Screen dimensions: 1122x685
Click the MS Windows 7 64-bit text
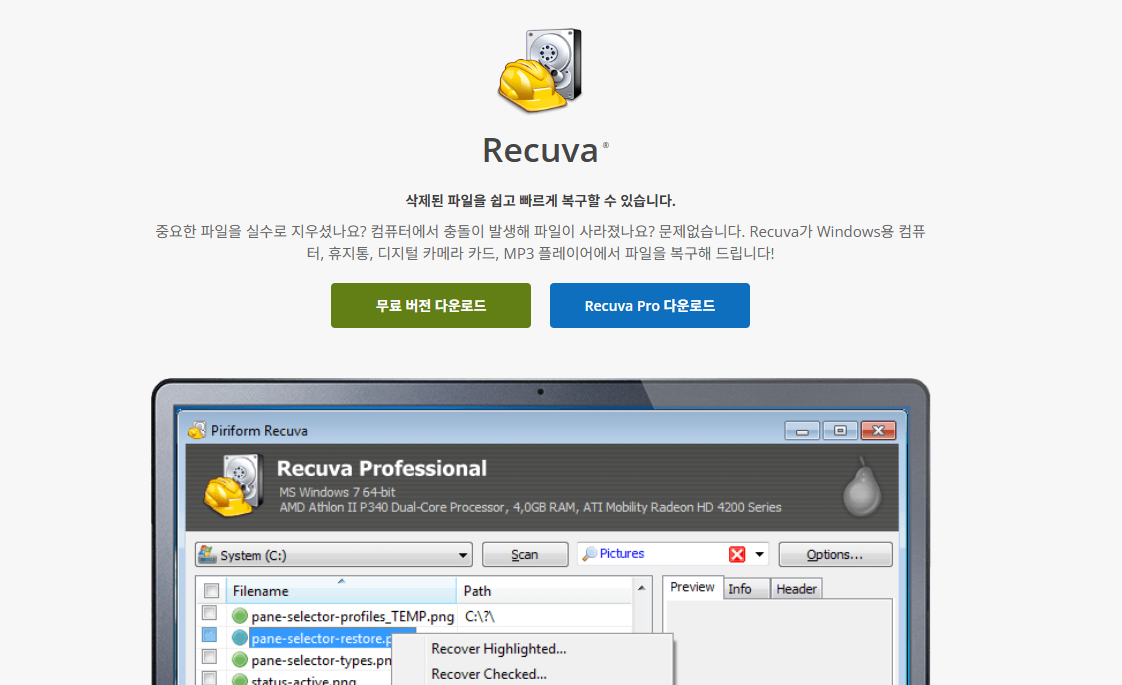(x=337, y=492)
